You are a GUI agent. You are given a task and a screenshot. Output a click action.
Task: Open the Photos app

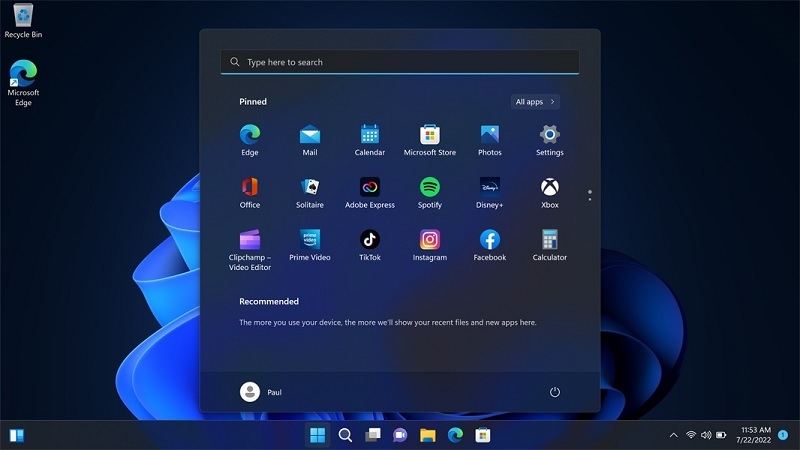(490, 140)
